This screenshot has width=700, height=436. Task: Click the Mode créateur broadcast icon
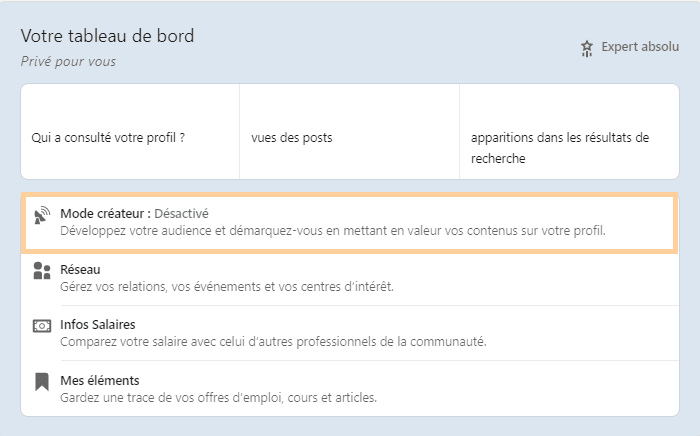coord(42,218)
